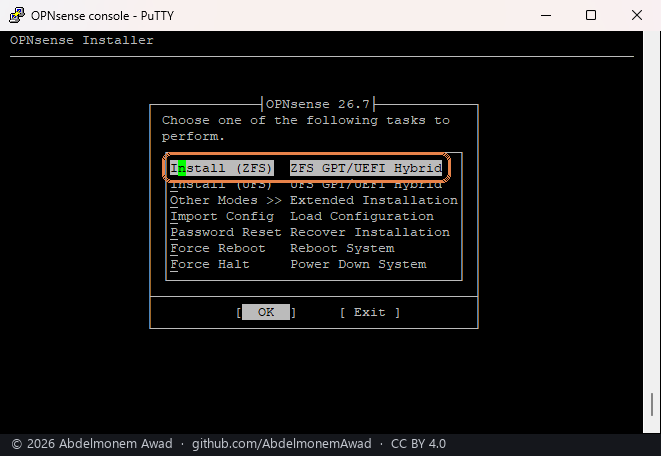This screenshot has height=456, width=661.
Task: Click the 'Power Down System' description text
Action: pyautogui.click(x=358, y=264)
